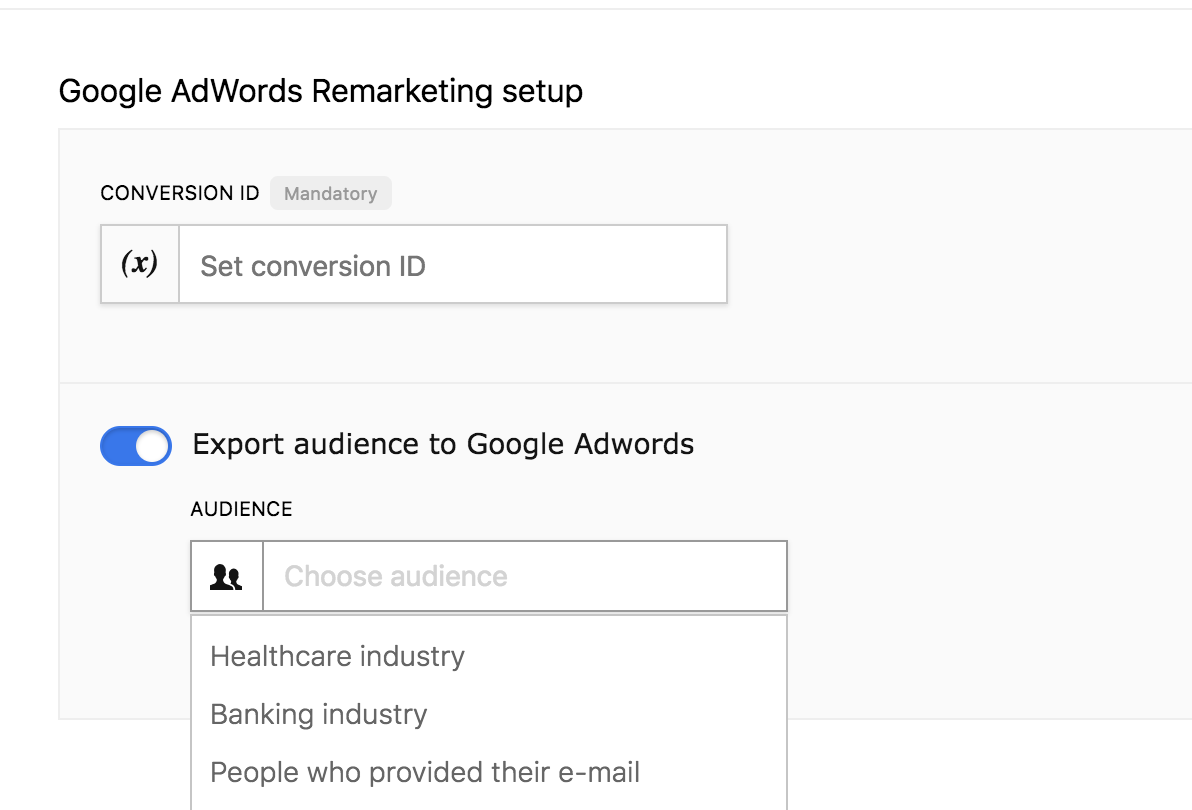Click the Google AdWords Remarketing setup heading
Image resolution: width=1192 pixels, height=810 pixels.
tap(321, 91)
